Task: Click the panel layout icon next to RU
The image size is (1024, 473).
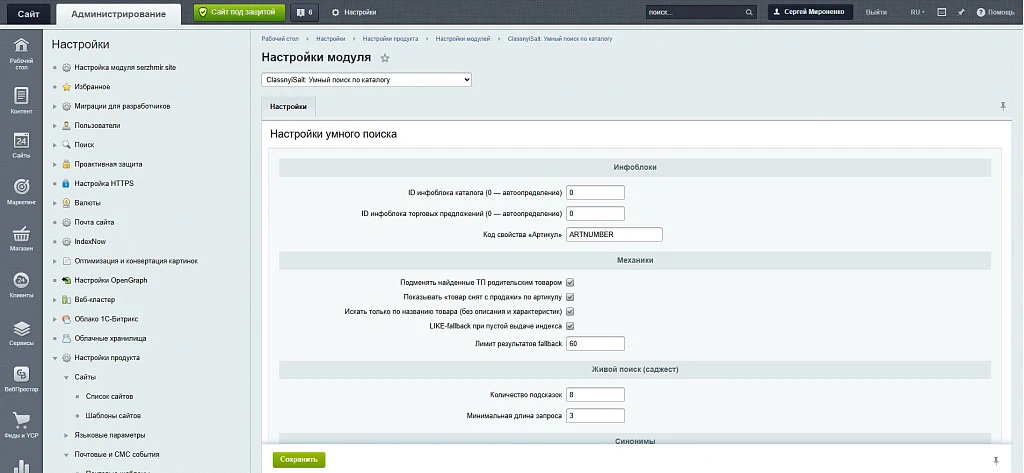Action: 942,12
